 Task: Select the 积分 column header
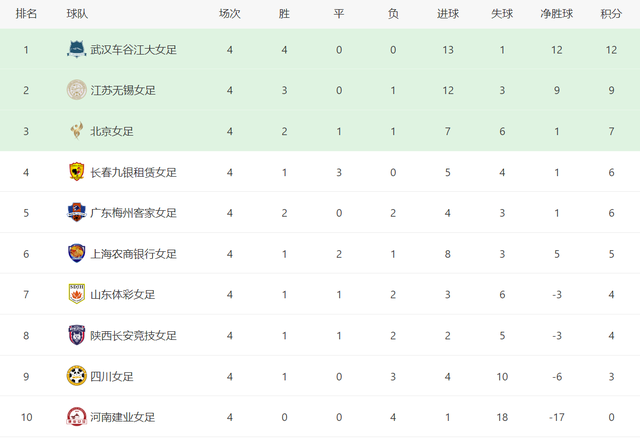point(611,14)
